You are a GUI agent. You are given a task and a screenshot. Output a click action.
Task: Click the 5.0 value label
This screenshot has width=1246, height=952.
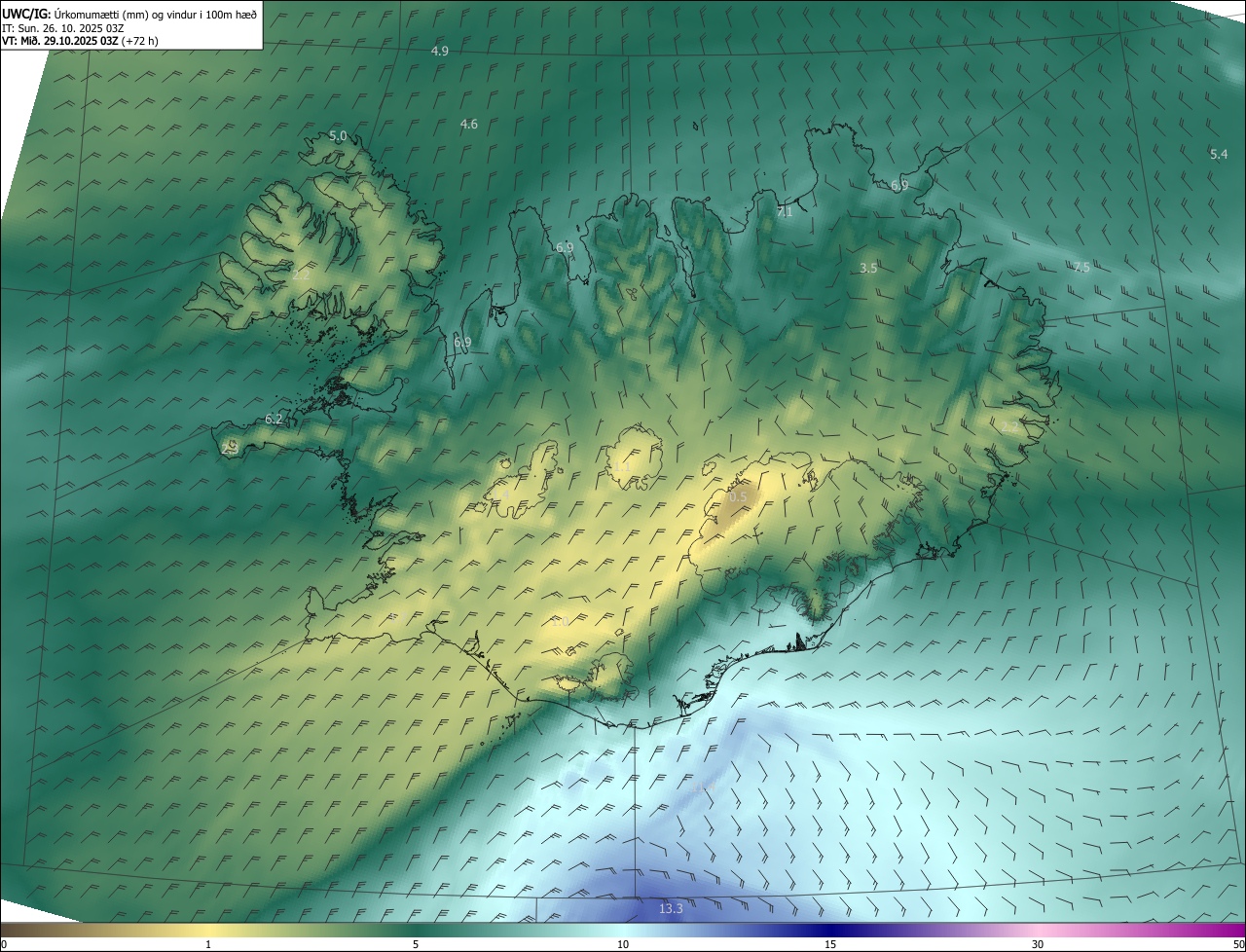pos(338,135)
